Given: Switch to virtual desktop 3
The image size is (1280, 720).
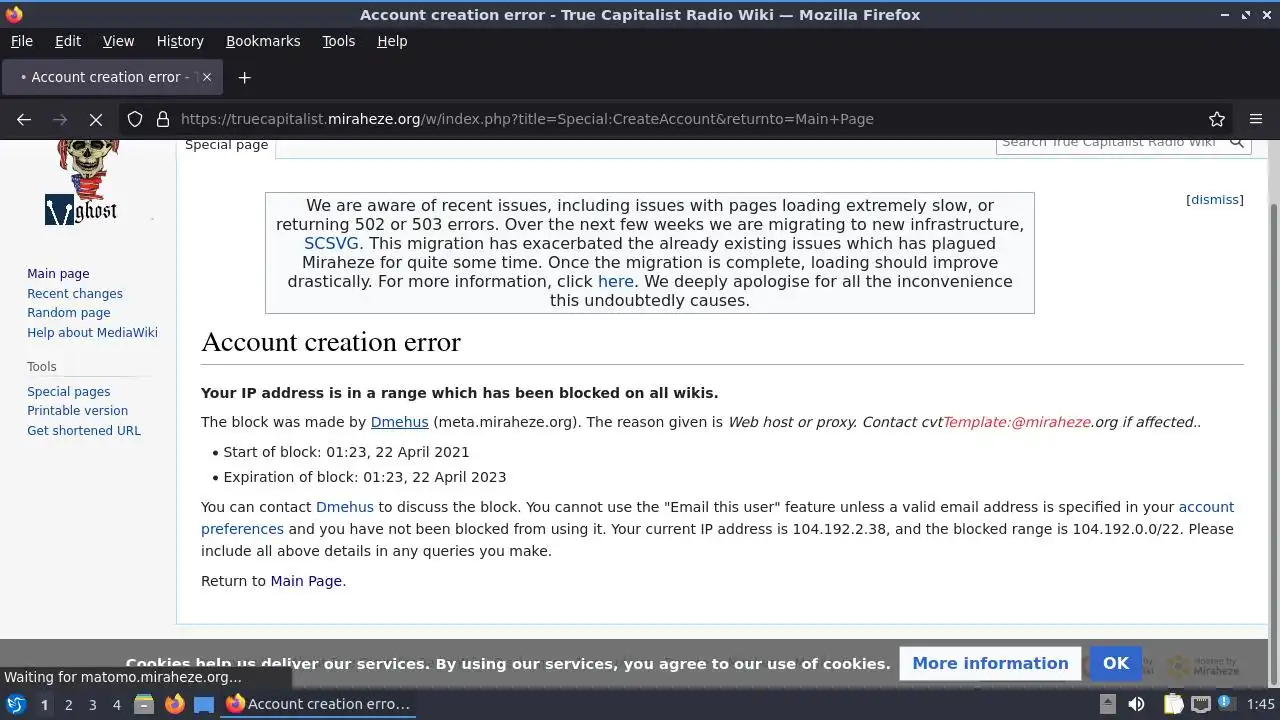Looking at the screenshot, I should (x=92, y=704).
